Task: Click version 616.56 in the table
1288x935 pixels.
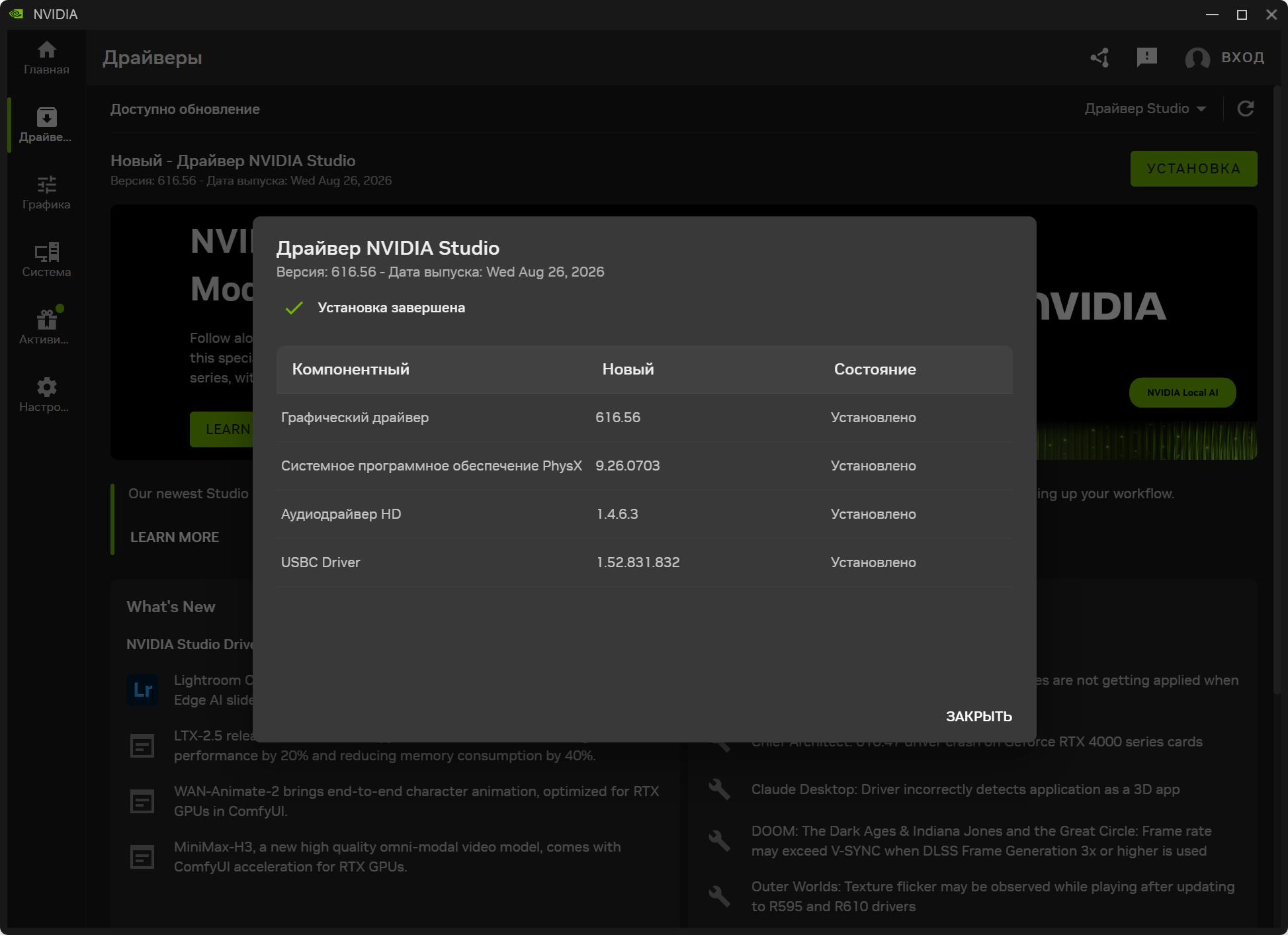Action: [x=618, y=418]
